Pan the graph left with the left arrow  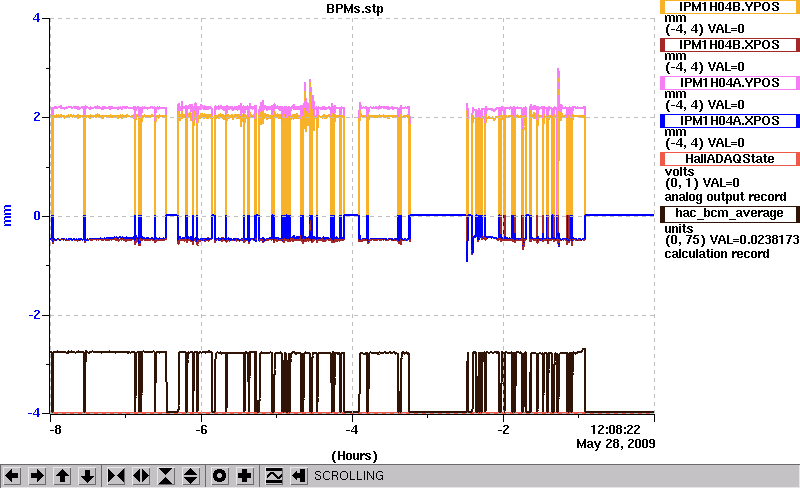click(12, 476)
